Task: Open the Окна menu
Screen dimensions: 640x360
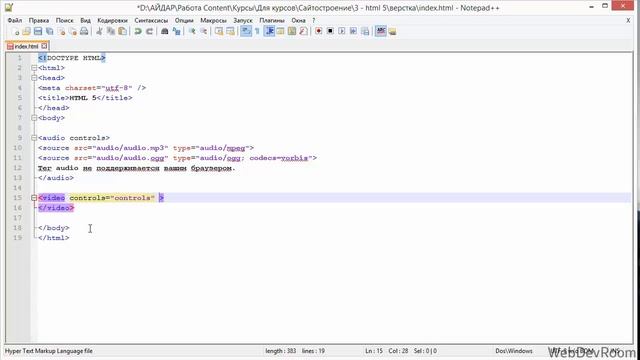Action: 298,20
